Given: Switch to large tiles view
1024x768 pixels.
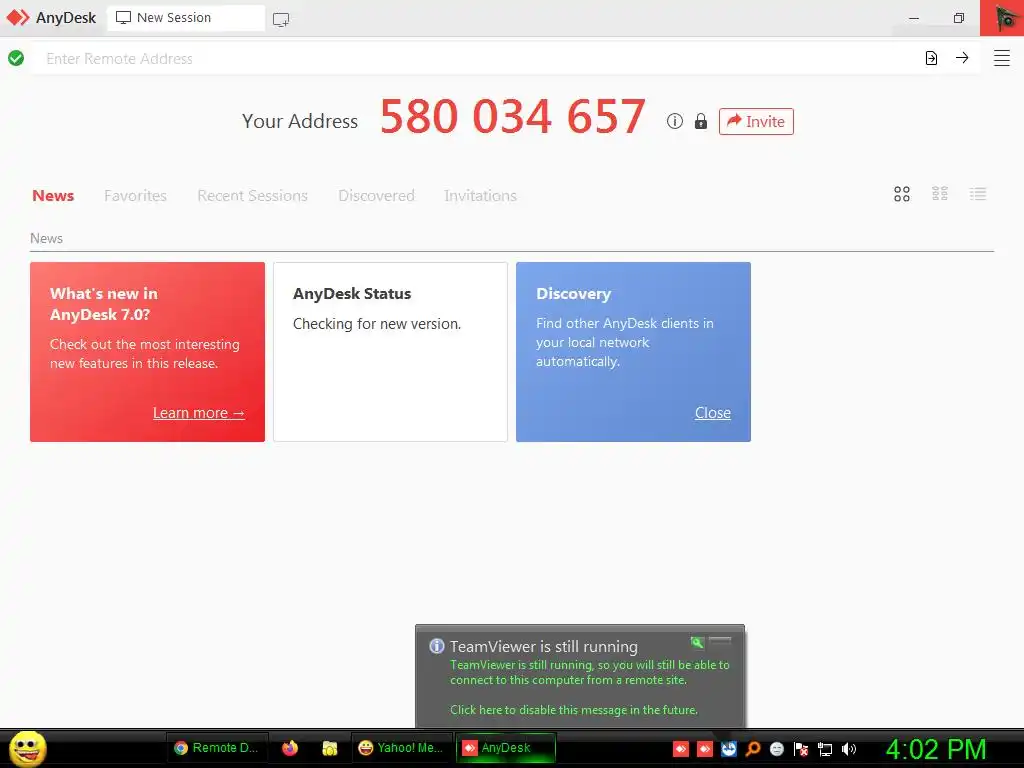Looking at the screenshot, I should [x=902, y=194].
